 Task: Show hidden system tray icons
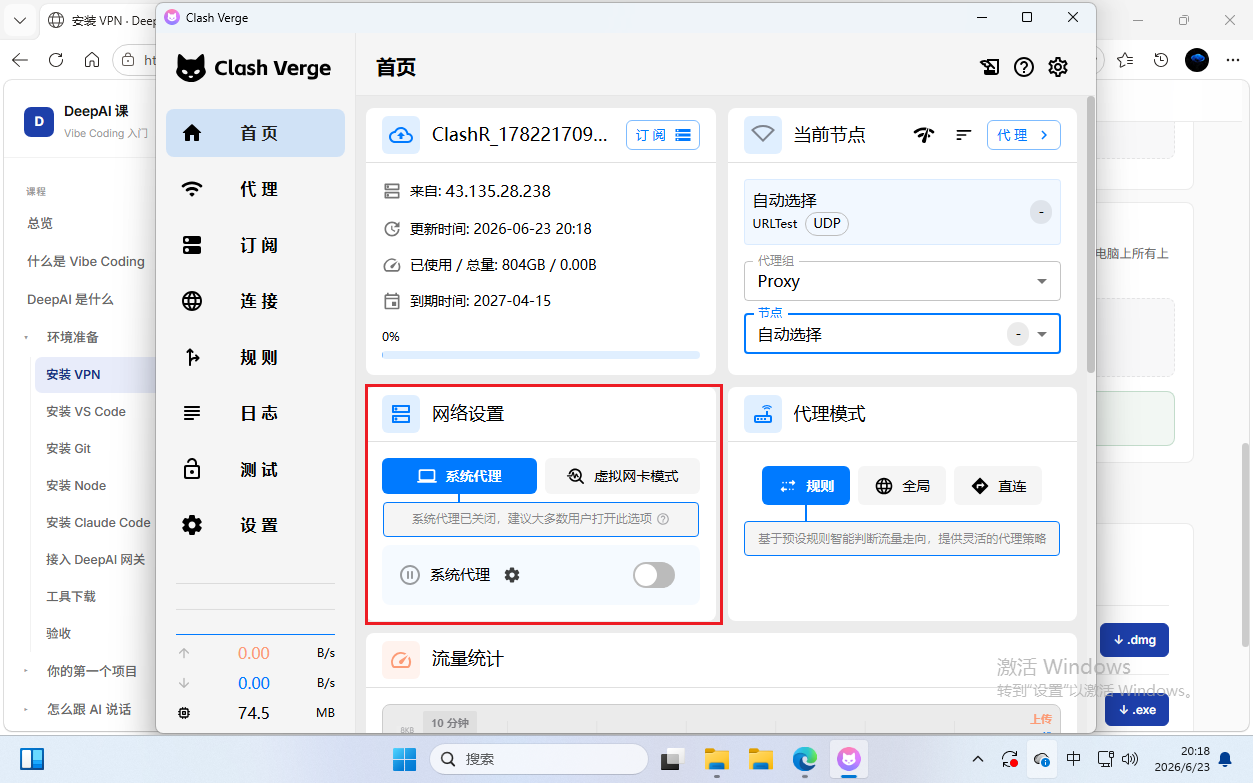click(x=977, y=759)
